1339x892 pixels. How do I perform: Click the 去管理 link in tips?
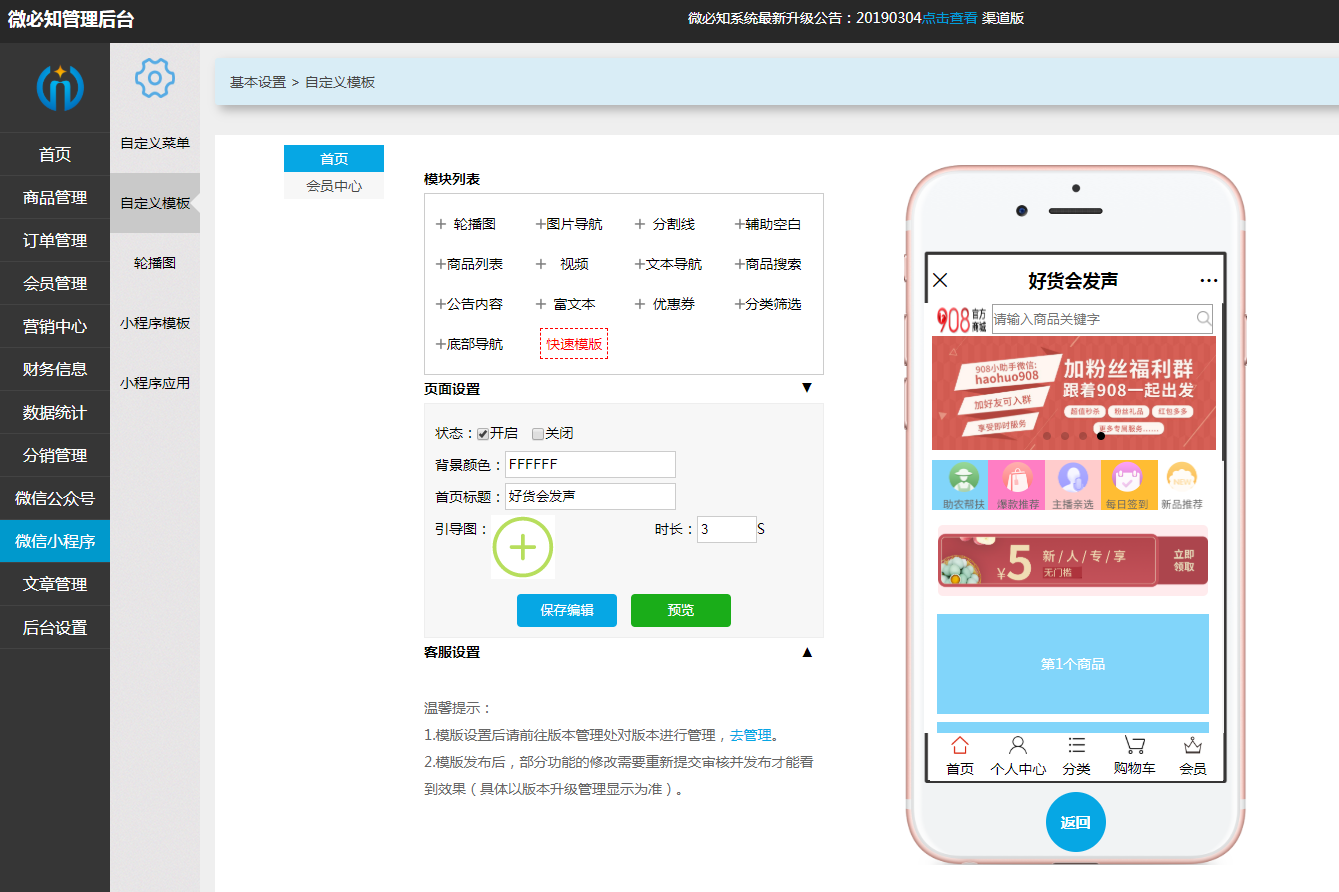[750, 735]
